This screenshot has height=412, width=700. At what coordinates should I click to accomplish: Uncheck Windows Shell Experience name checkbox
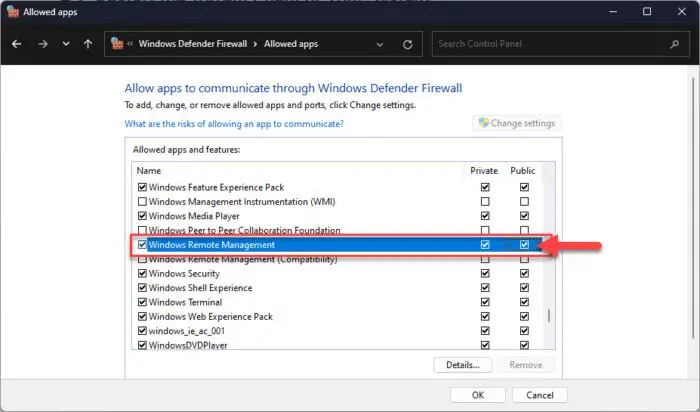tap(142, 287)
